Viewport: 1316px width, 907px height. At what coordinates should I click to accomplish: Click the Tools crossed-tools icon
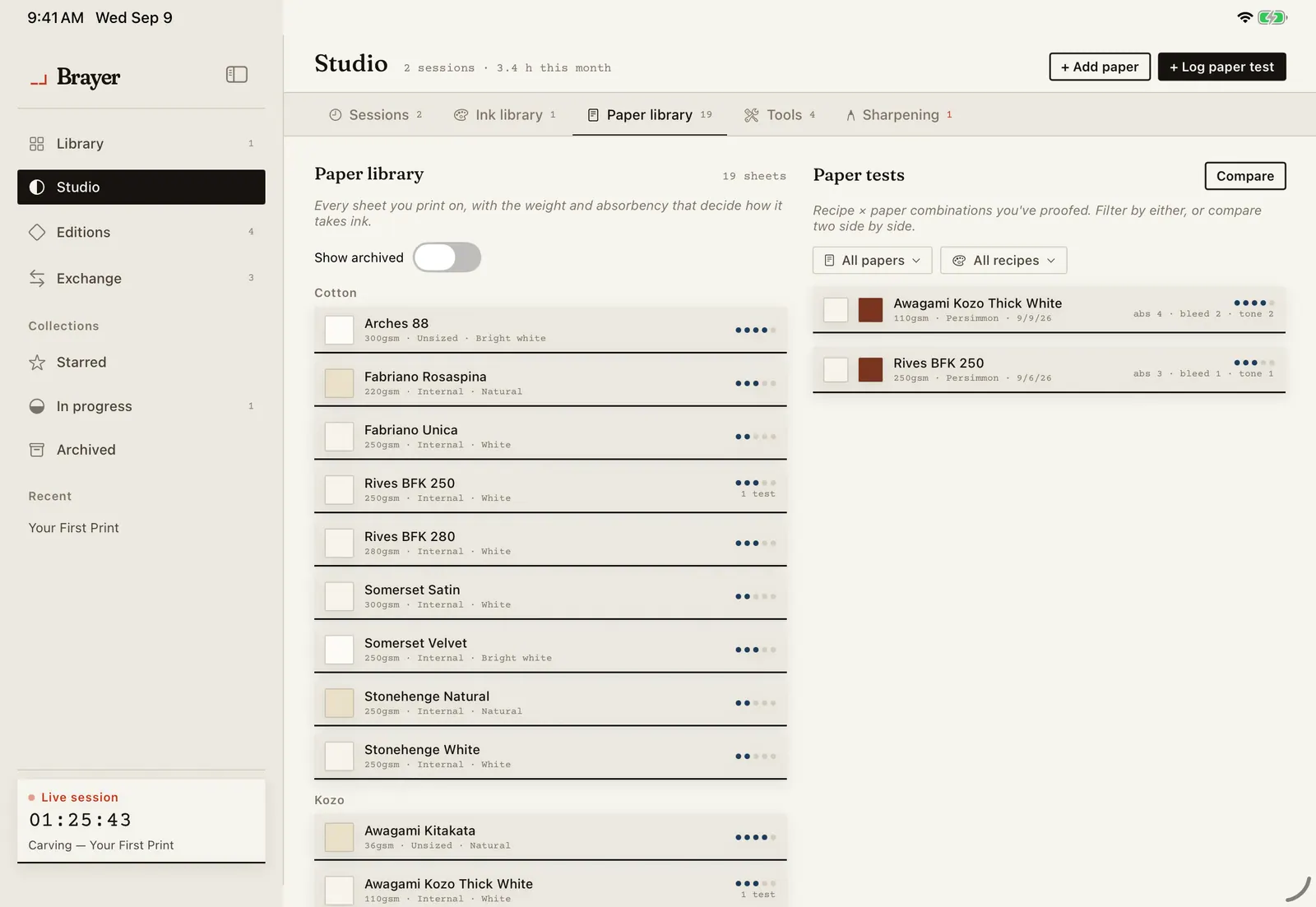pyautogui.click(x=752, y=115)
